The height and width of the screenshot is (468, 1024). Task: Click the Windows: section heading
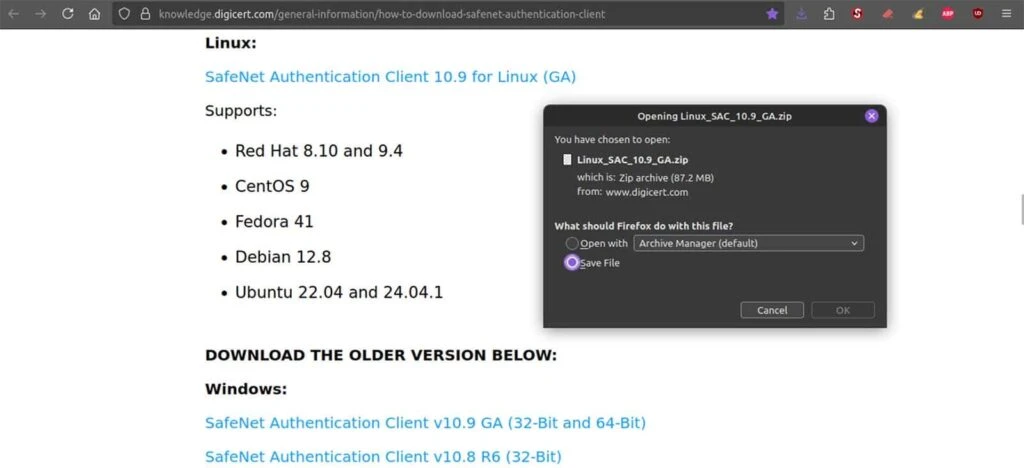pos(246,390)
